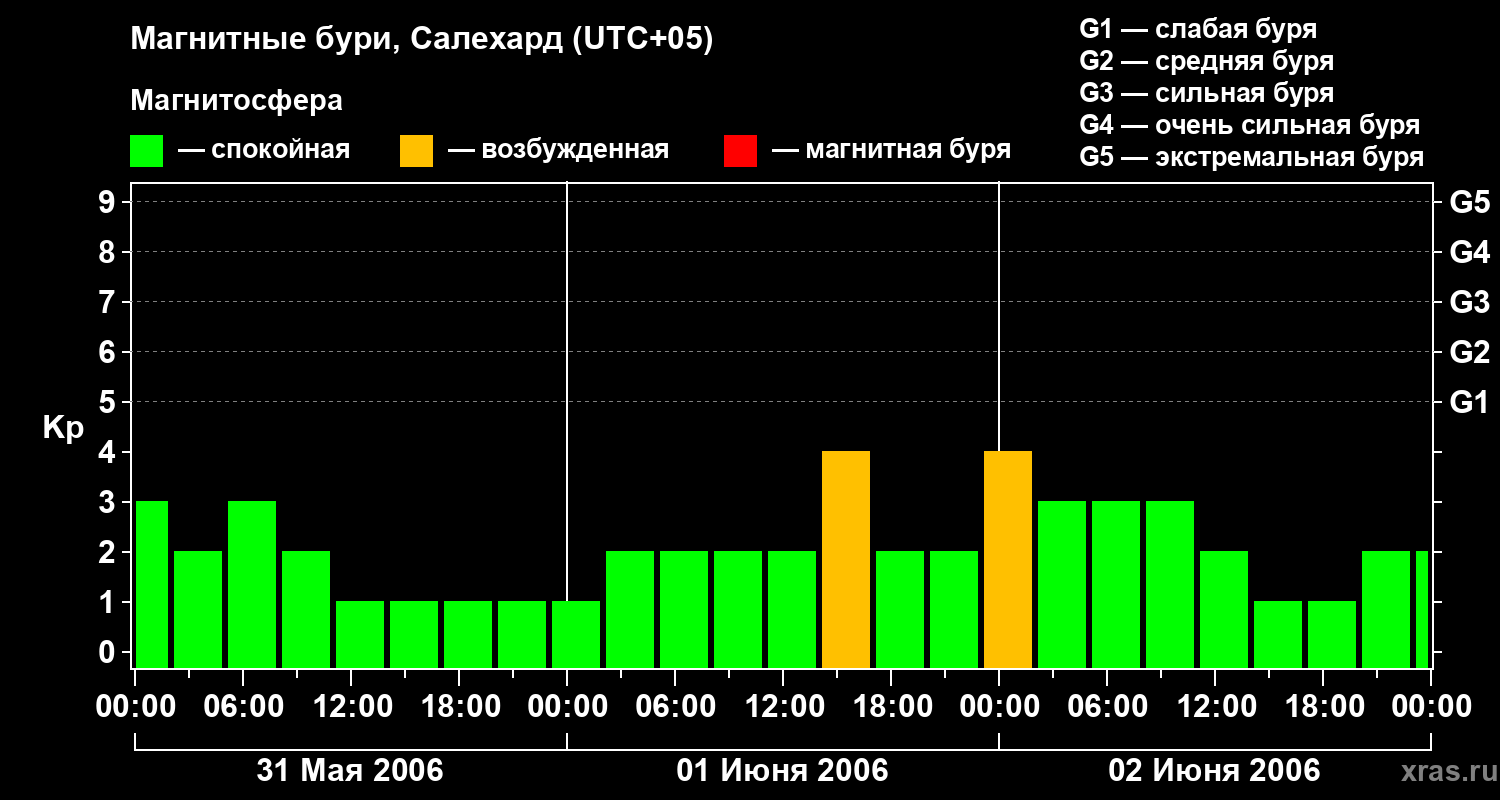The width and height of the screenshot is (1500, 800).
Task: Click the '31 Мая 2006' date label
Action: pos(350,771)
